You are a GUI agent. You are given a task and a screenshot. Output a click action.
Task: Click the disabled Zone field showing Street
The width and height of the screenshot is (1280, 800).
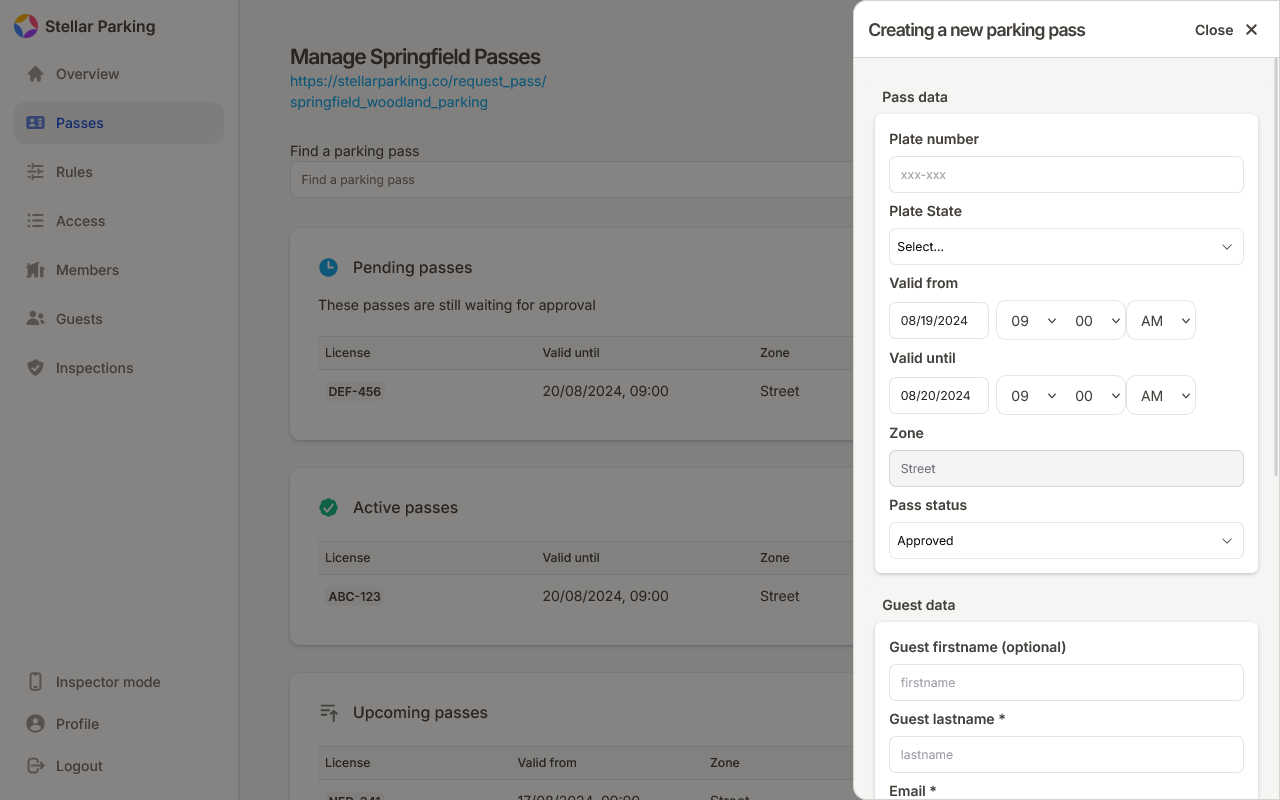click(1066, 469)
